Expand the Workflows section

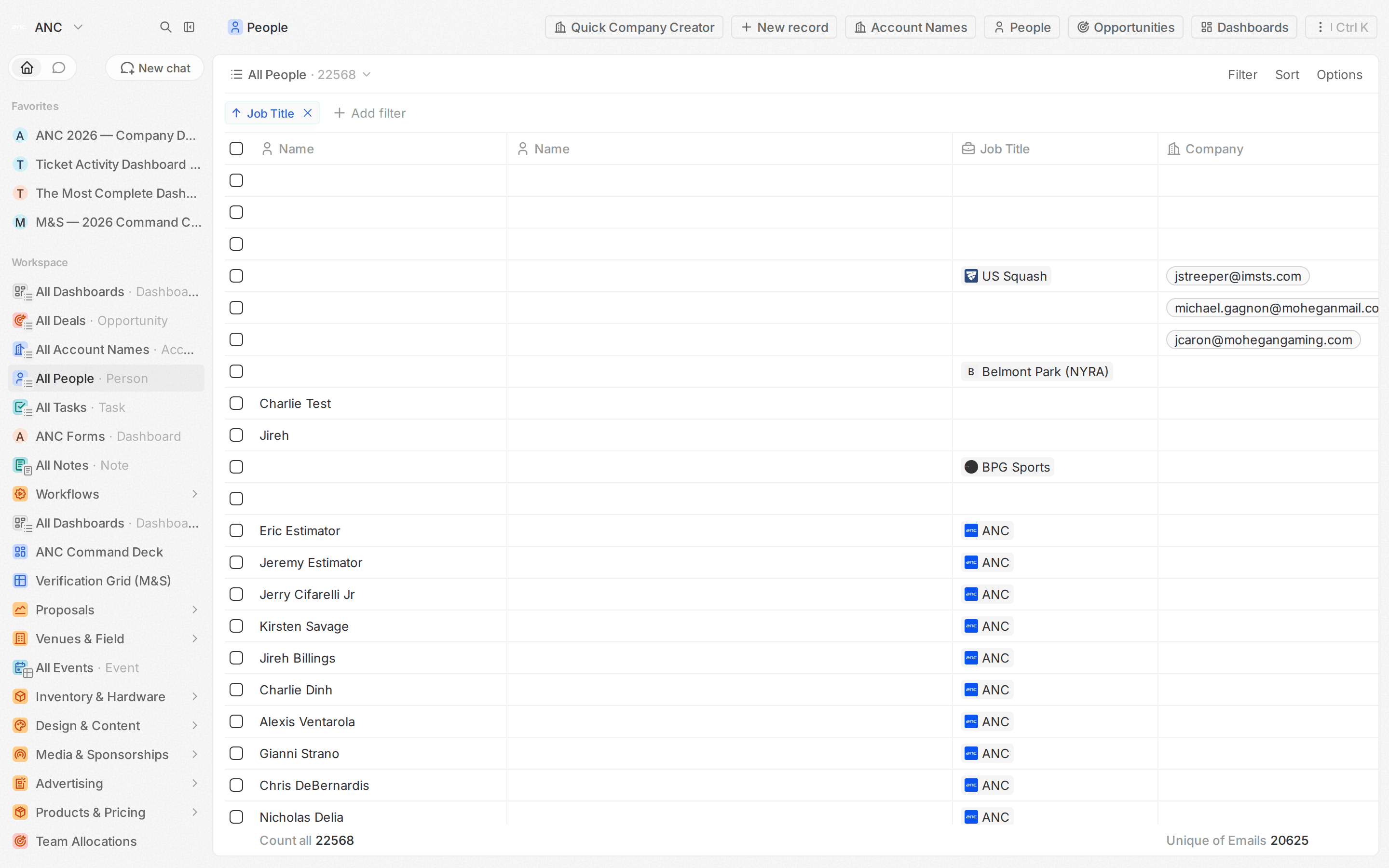194,494
